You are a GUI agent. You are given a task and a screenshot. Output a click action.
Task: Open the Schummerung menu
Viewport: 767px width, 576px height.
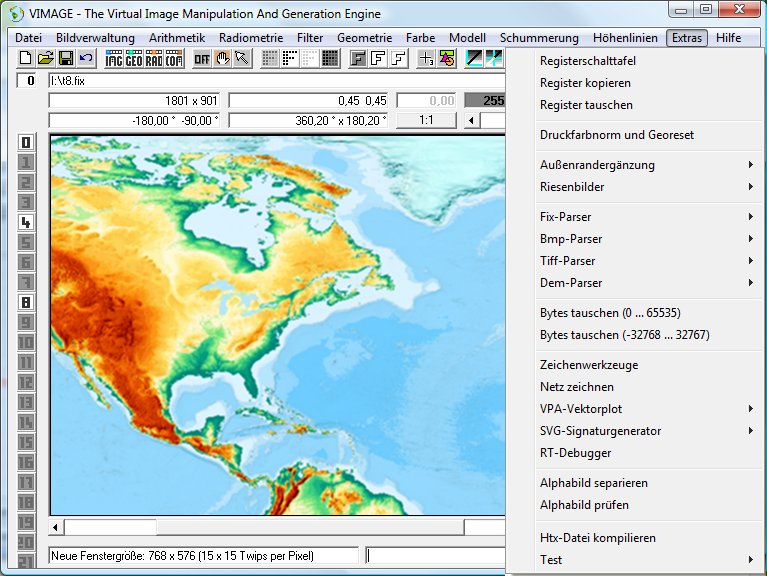click(x=539, y=38)
